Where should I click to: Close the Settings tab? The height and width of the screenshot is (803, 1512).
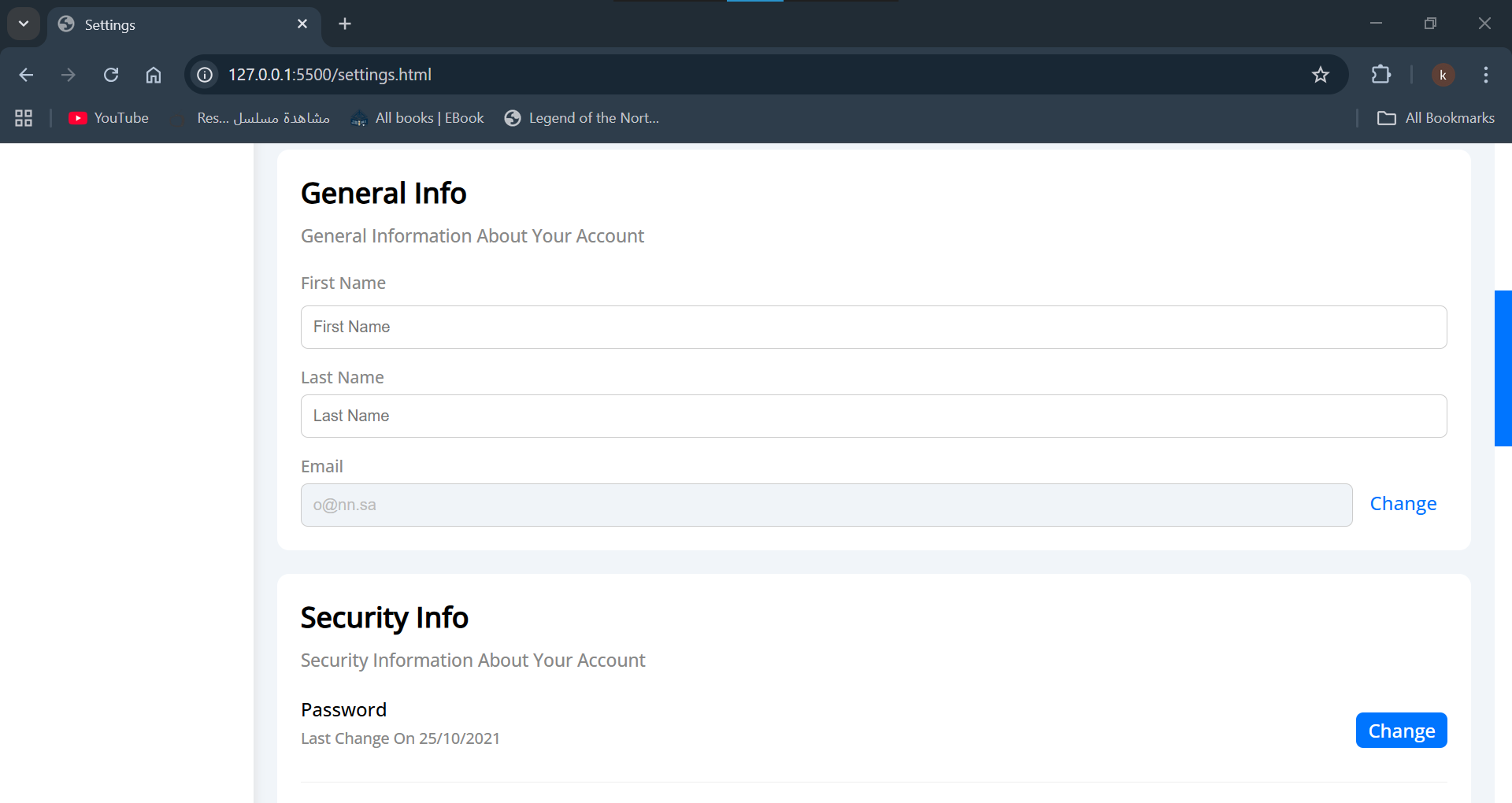302,24
